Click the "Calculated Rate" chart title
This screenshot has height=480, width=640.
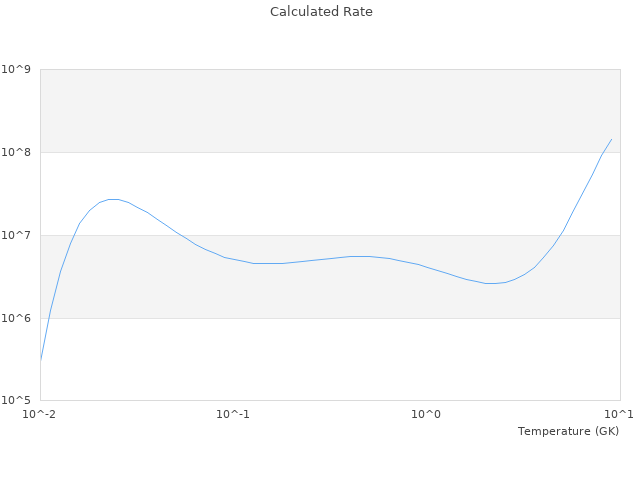pos(321,12)
